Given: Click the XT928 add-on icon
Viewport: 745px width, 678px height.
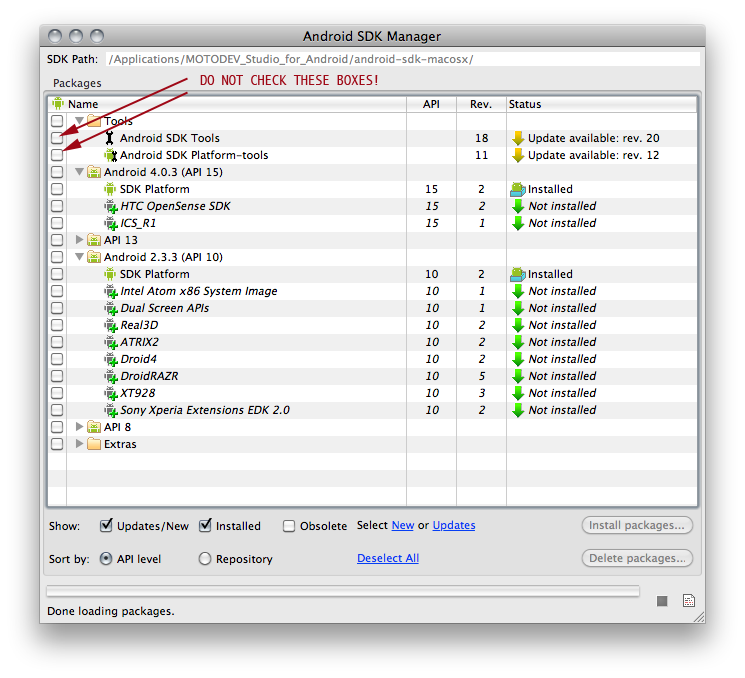Looking at the screenshot, I should pos(111,393).
